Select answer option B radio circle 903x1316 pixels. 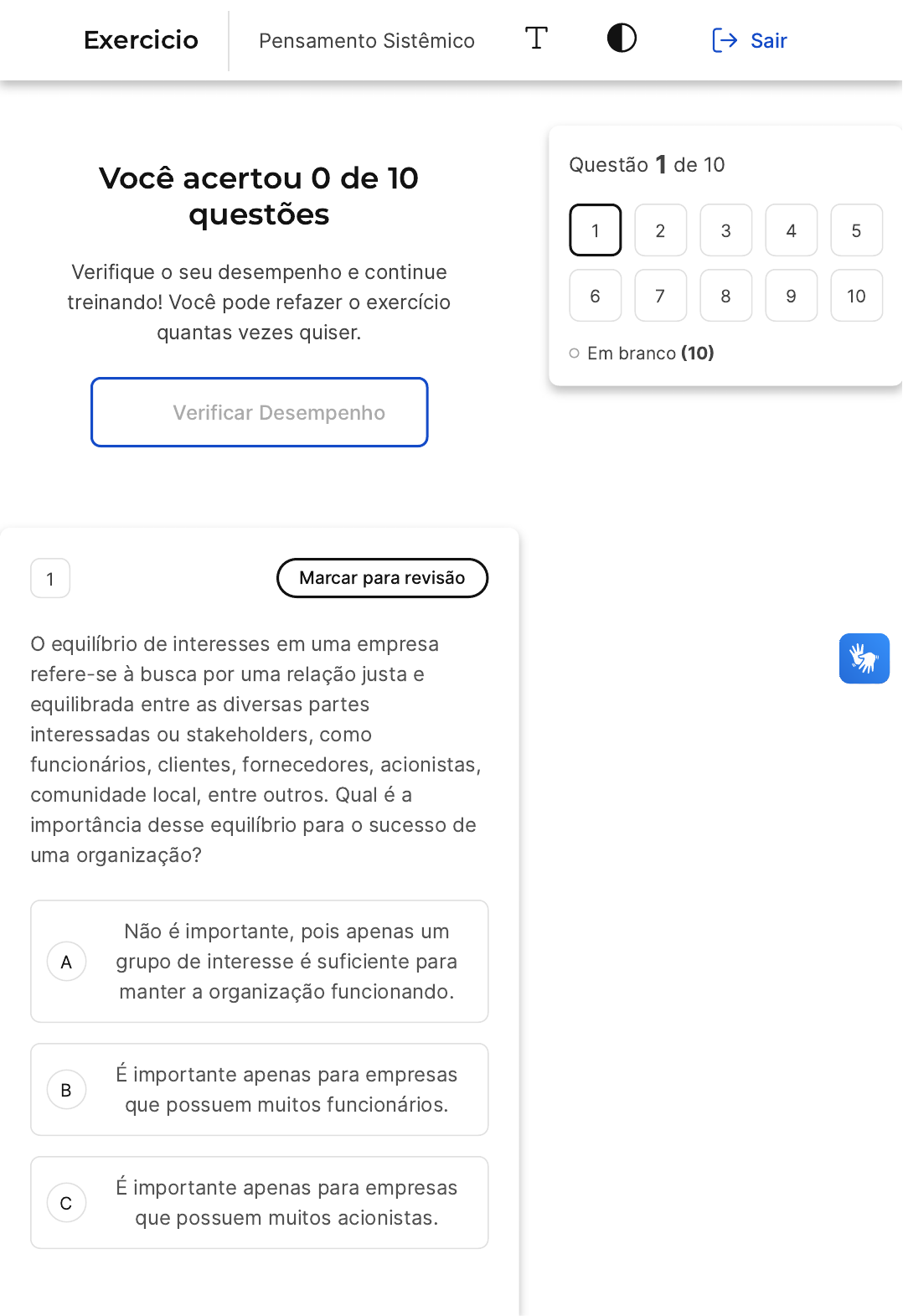(x=66, y=1090)
